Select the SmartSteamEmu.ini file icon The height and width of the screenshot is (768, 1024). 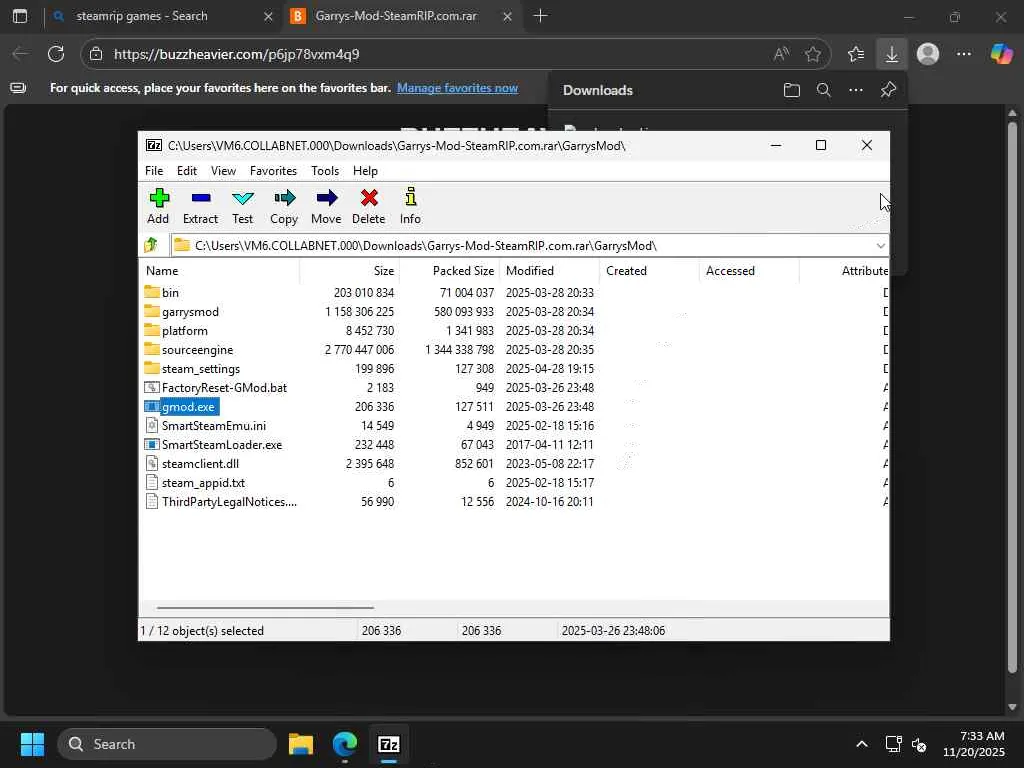(x=152, y=425)
